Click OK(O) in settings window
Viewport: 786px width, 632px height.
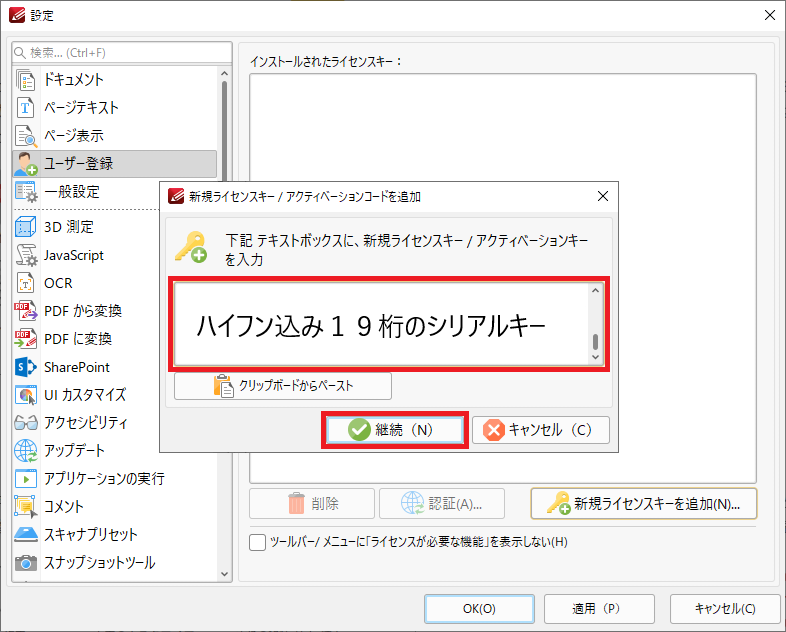479,609
